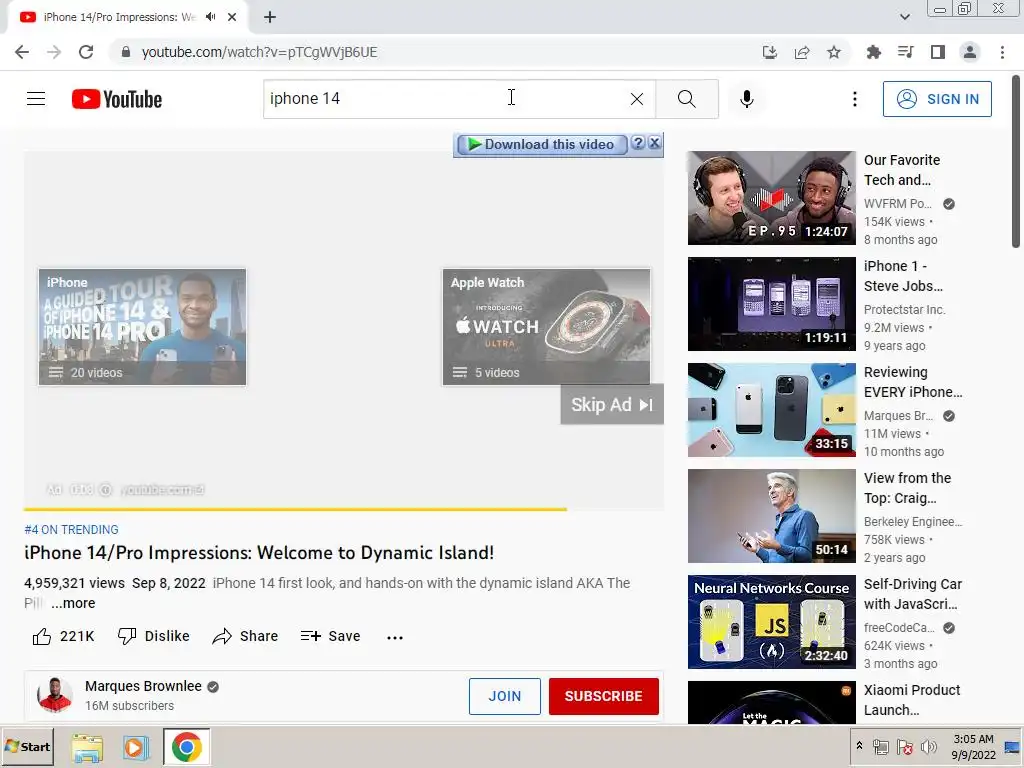Open media controls icon in Chrome toolbar
The image size is (1024, 768).
point(905,52)
